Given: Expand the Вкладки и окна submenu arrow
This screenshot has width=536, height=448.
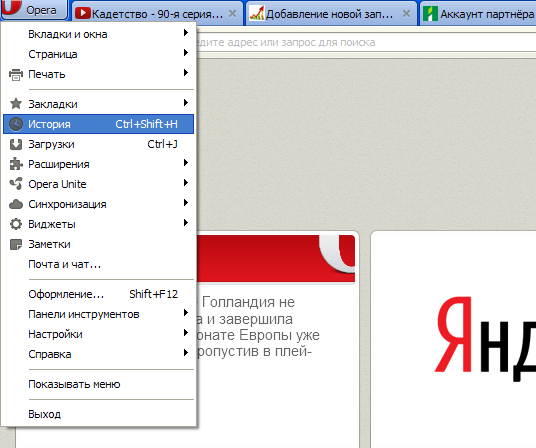Looking at the screenshot, I should coord(186,32).
